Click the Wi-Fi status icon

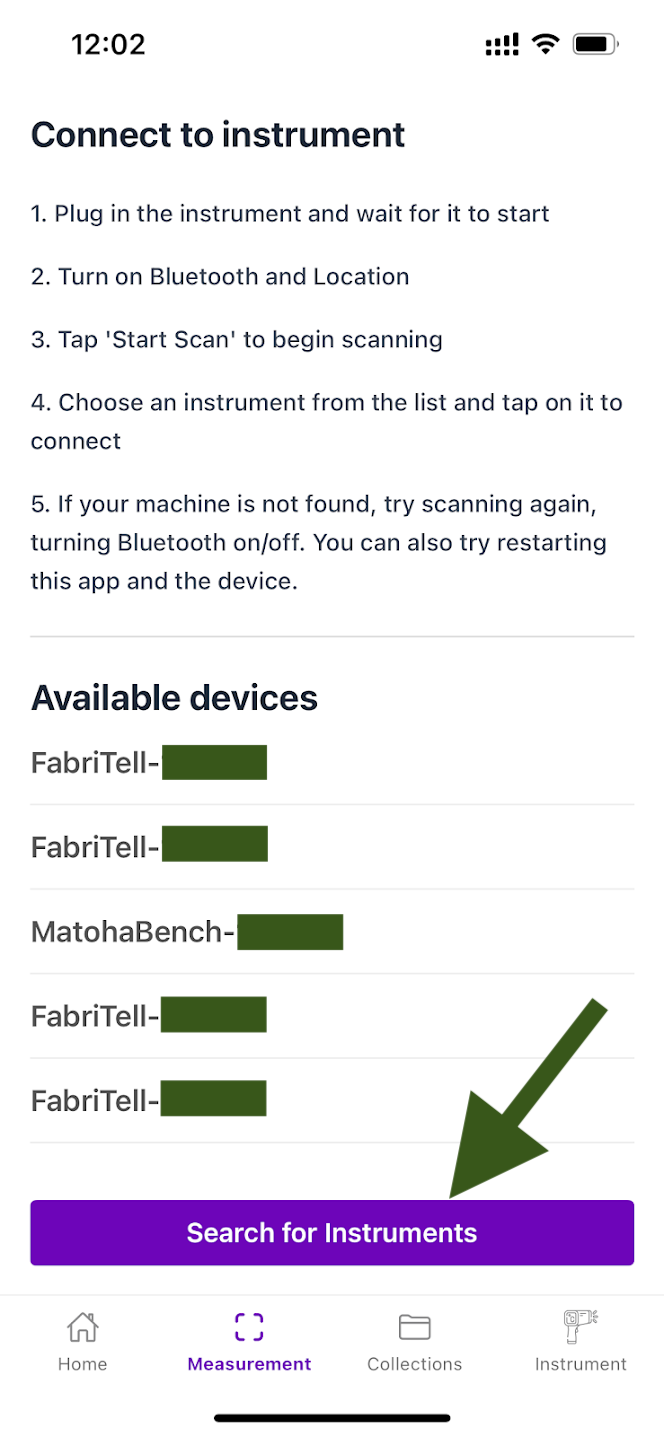(x=545, y=44)
